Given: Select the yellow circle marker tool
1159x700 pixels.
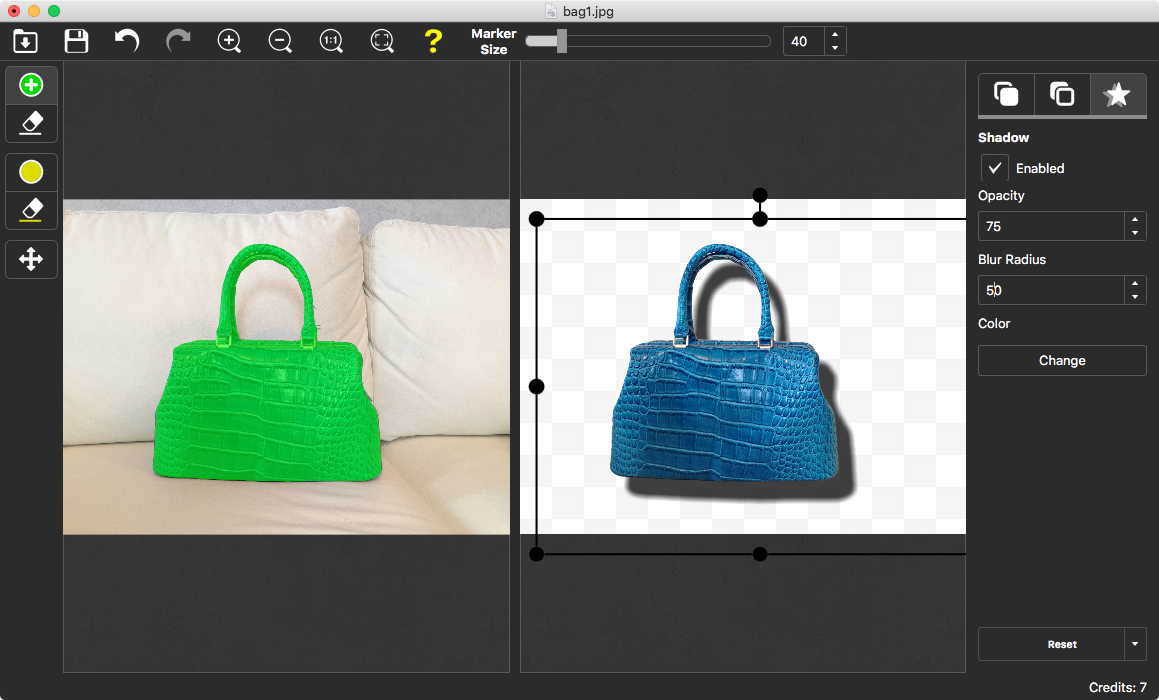Looking at the screenshot, I should coord(31,173).
